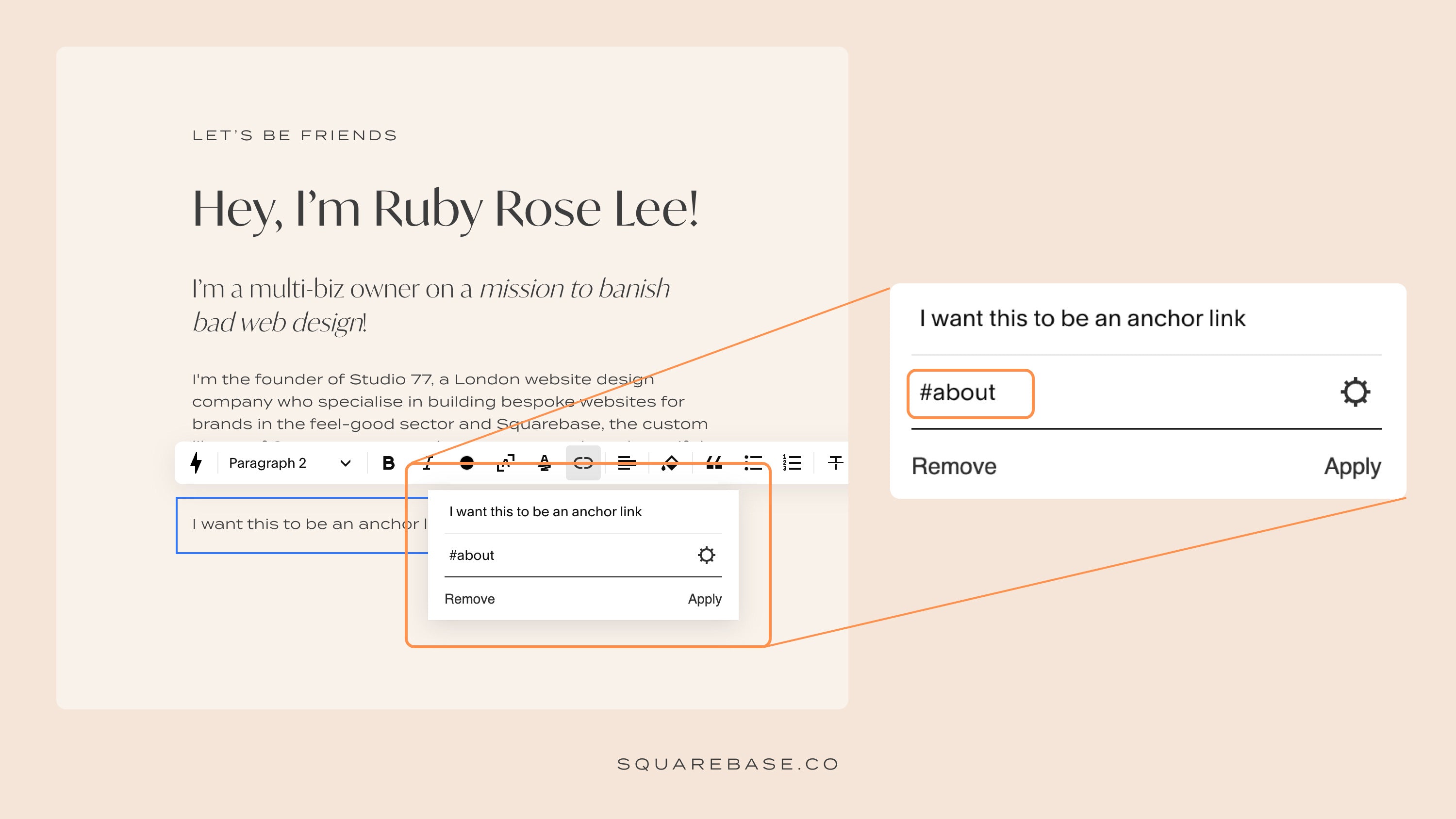Open the text alignment icon
Image resolution: width=1456 pixels, height=819 pixels.
point(626,463)
